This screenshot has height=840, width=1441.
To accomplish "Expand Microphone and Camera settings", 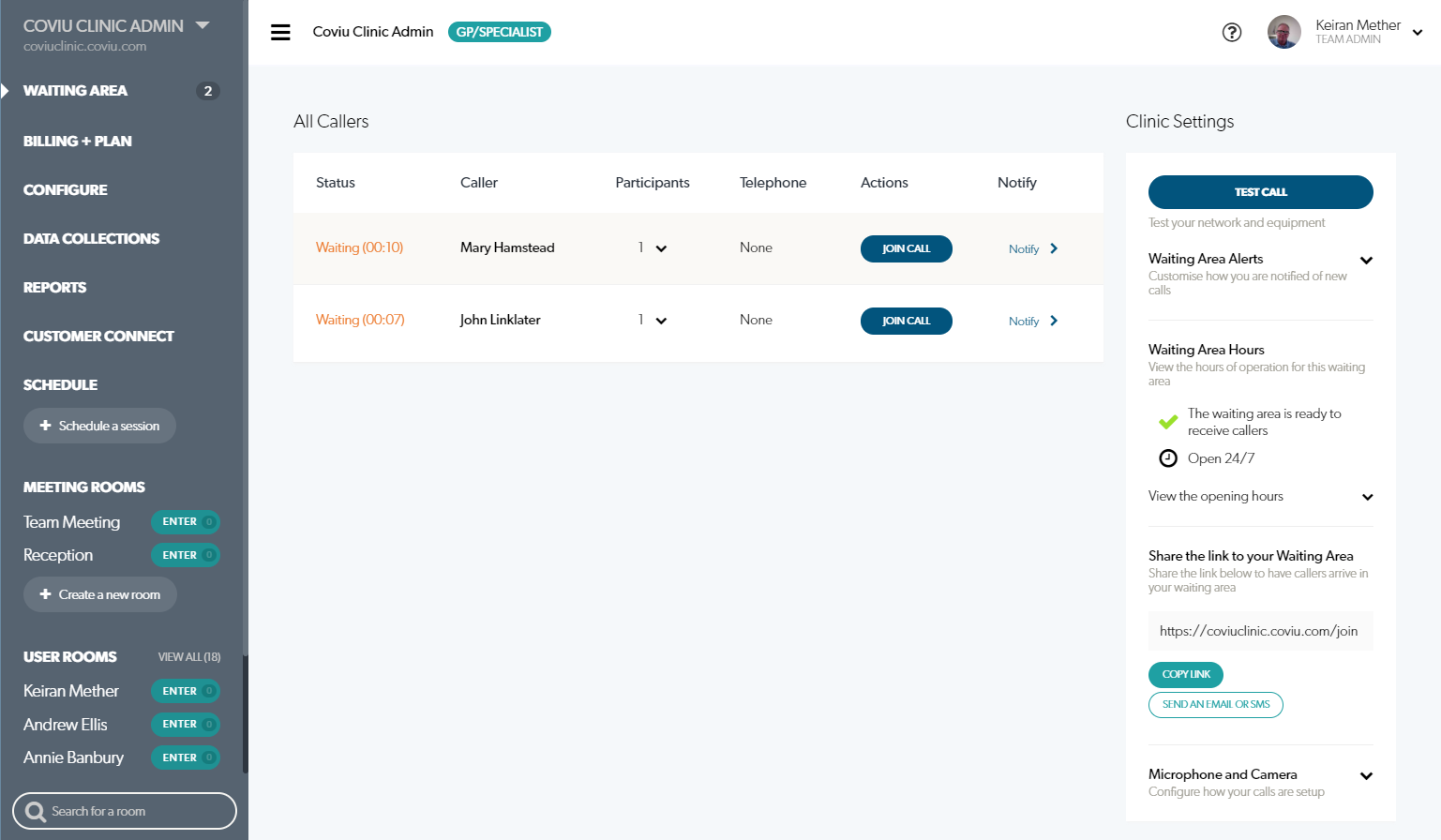I will tap(1366, 775).
